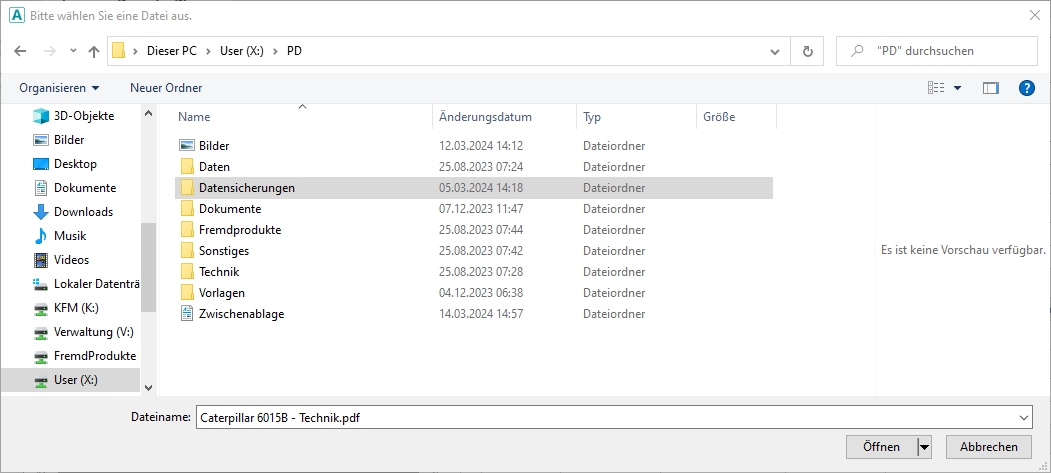
Task: Select the Datensicherungen folder
Action: pyautogui.click(x=474, y=188)
